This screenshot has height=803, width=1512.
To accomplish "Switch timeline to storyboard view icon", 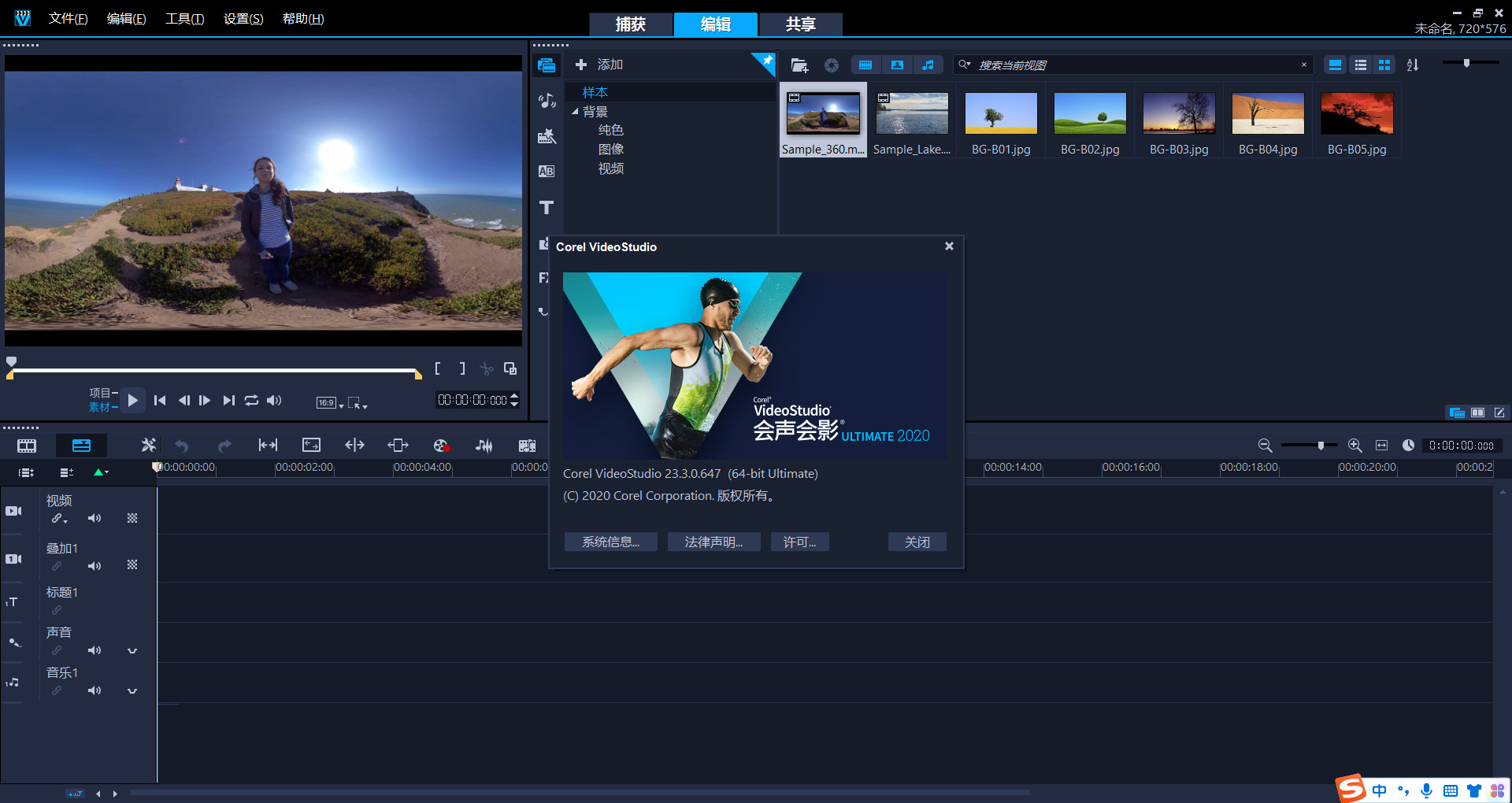I will coord(27,446).
